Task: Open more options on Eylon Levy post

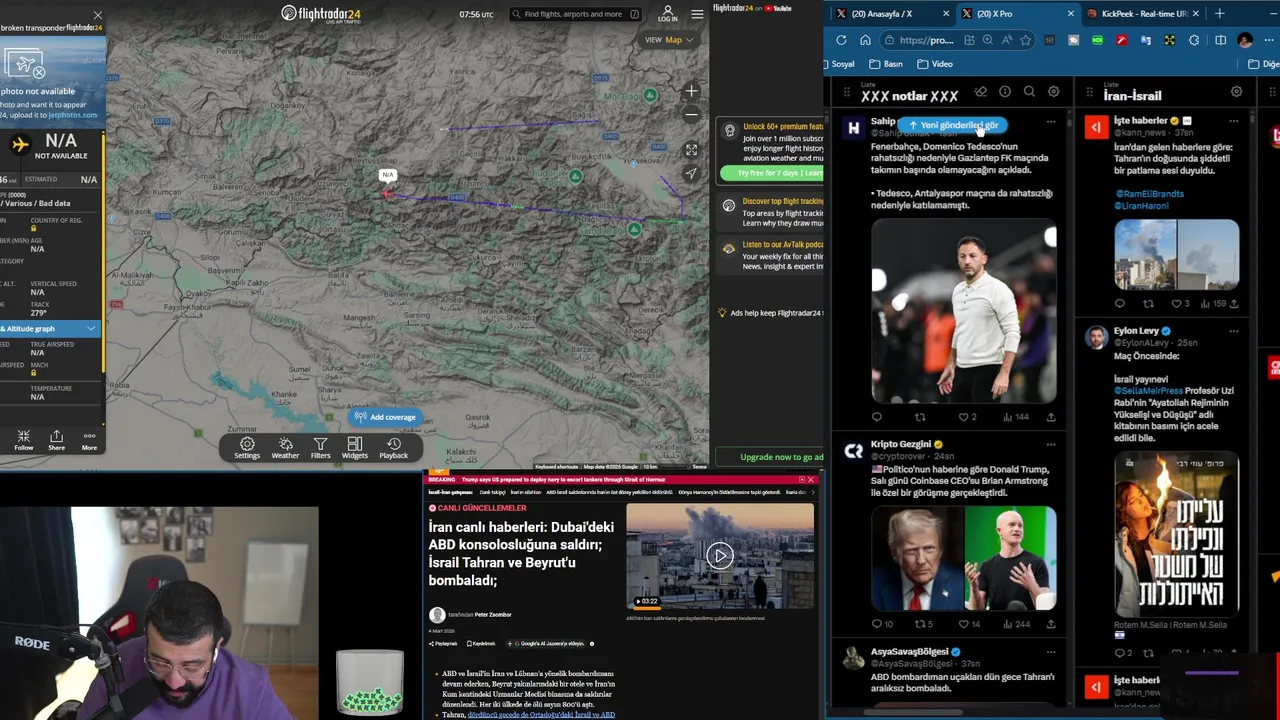Action: [x=1233, y=331]
